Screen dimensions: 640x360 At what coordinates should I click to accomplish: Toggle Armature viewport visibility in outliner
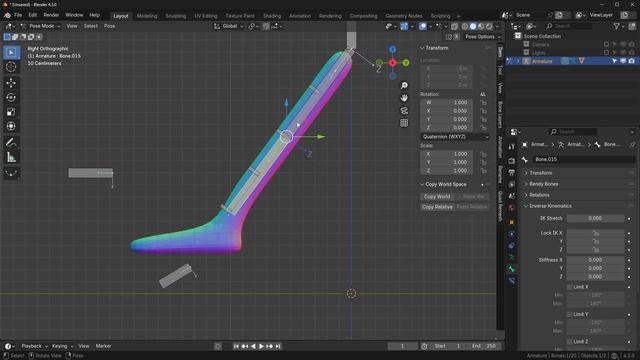(x=623, y=61)
